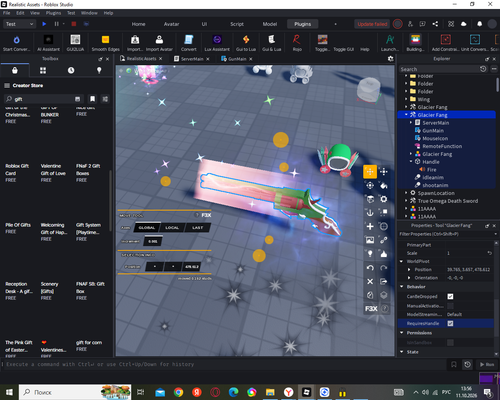500x400 pixels.
Task: Expand the ServerMain script node
Action: pos(411,123)
